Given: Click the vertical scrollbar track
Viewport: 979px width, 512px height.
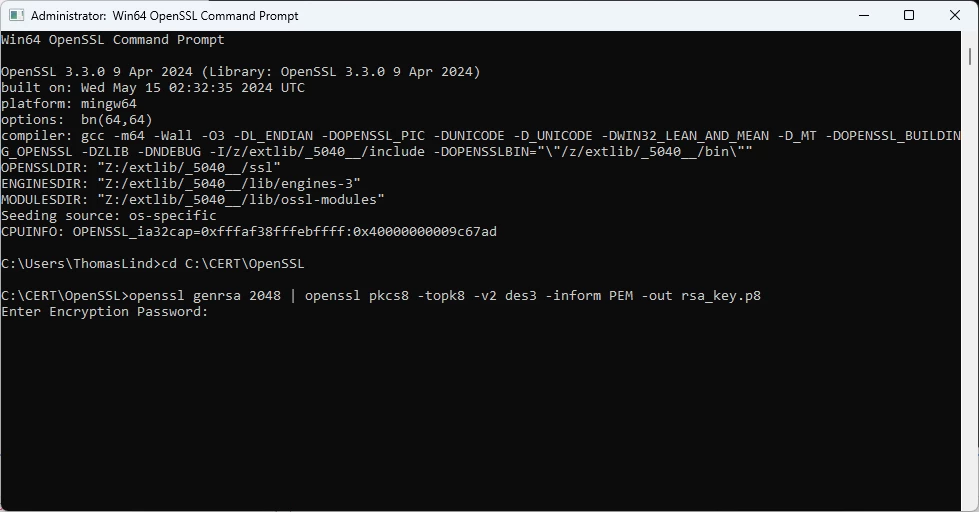Looking at the screenshot, I should point(972,300).
